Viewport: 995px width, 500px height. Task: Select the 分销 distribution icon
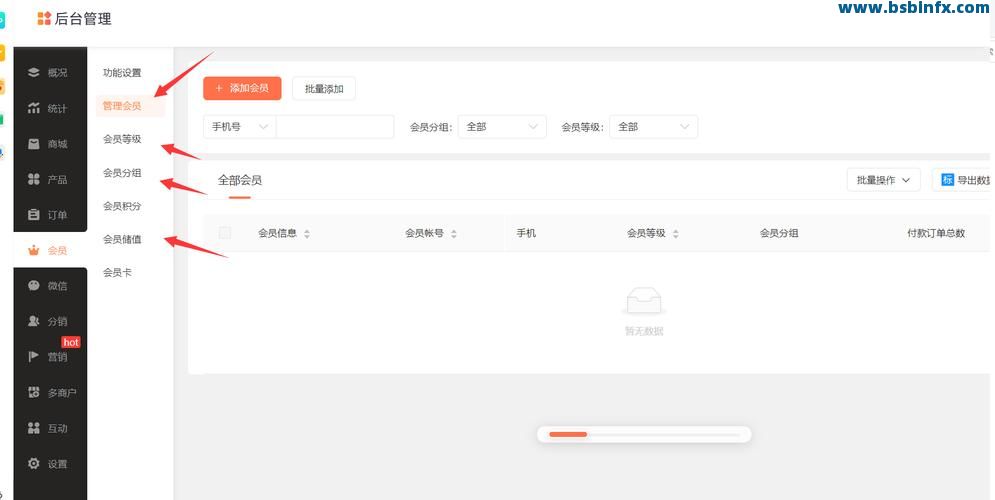click(x=34, y=321)
